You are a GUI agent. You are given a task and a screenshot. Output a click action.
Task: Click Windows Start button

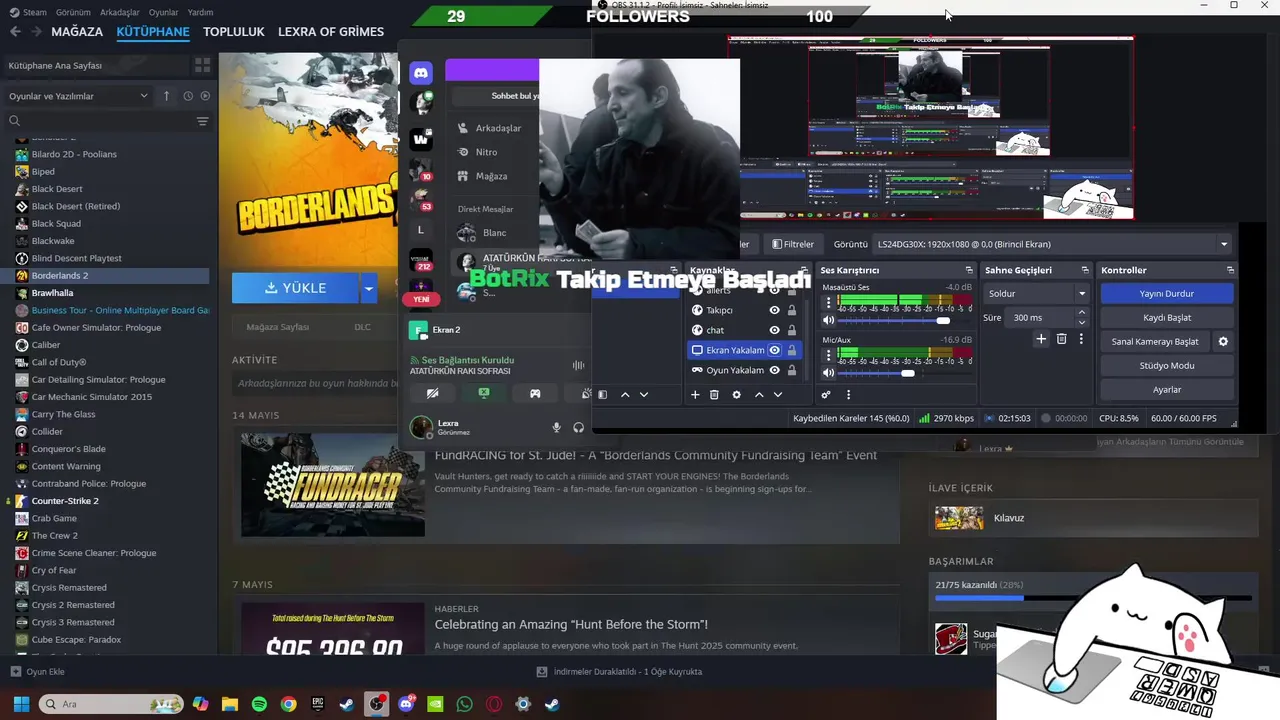click(21, 704)
